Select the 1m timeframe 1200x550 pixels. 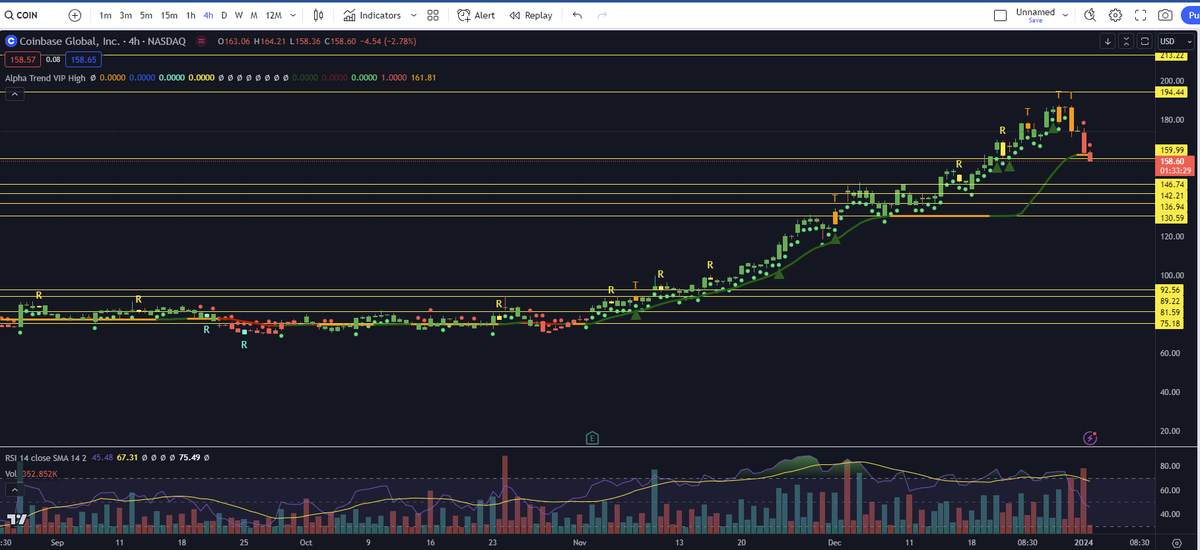click(105, 15)
